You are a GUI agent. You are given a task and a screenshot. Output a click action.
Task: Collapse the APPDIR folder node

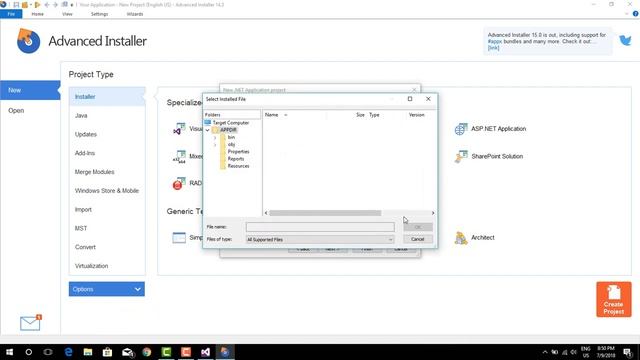coord(207,130)
